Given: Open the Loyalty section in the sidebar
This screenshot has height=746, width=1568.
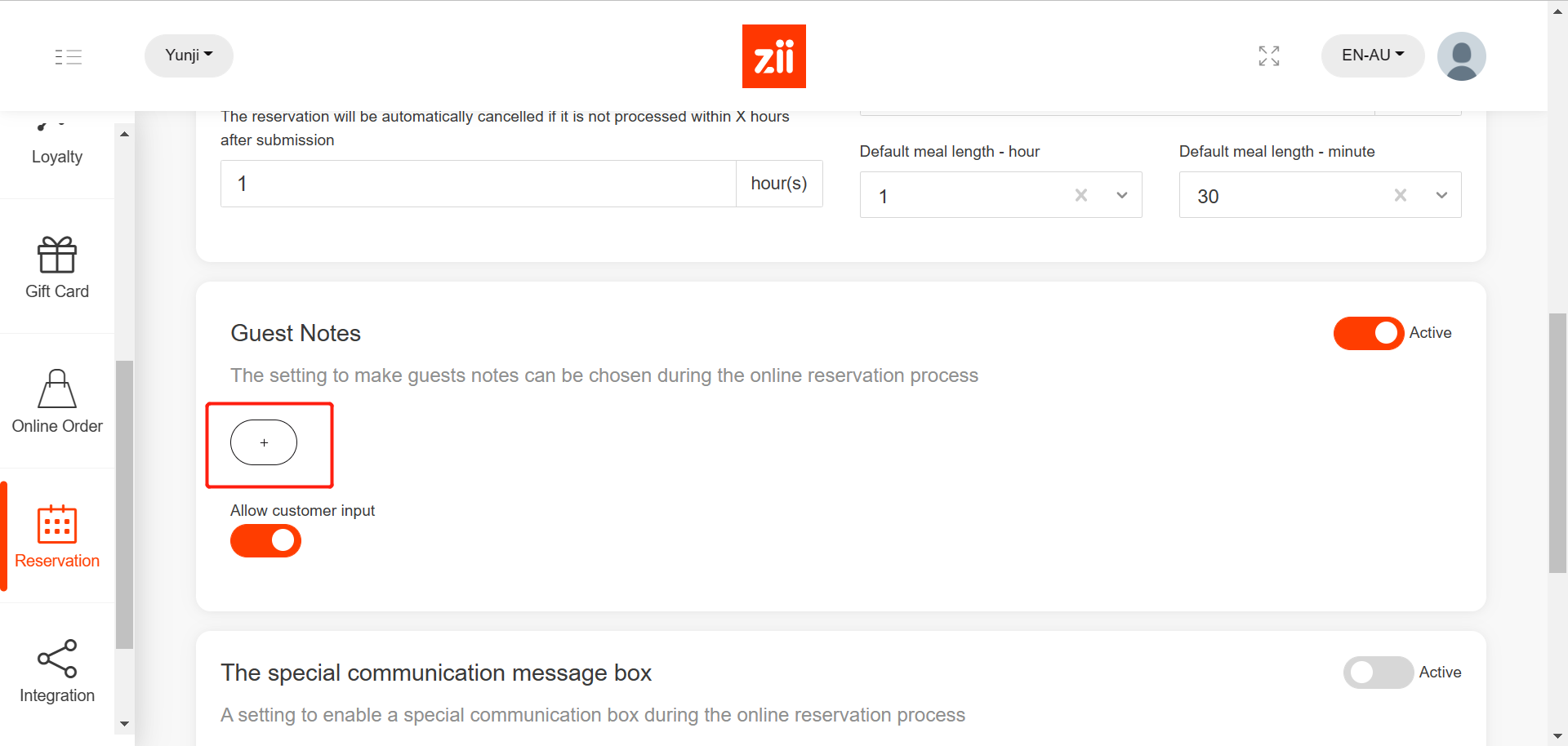Looking at the screenshot, I should [56, 147].
